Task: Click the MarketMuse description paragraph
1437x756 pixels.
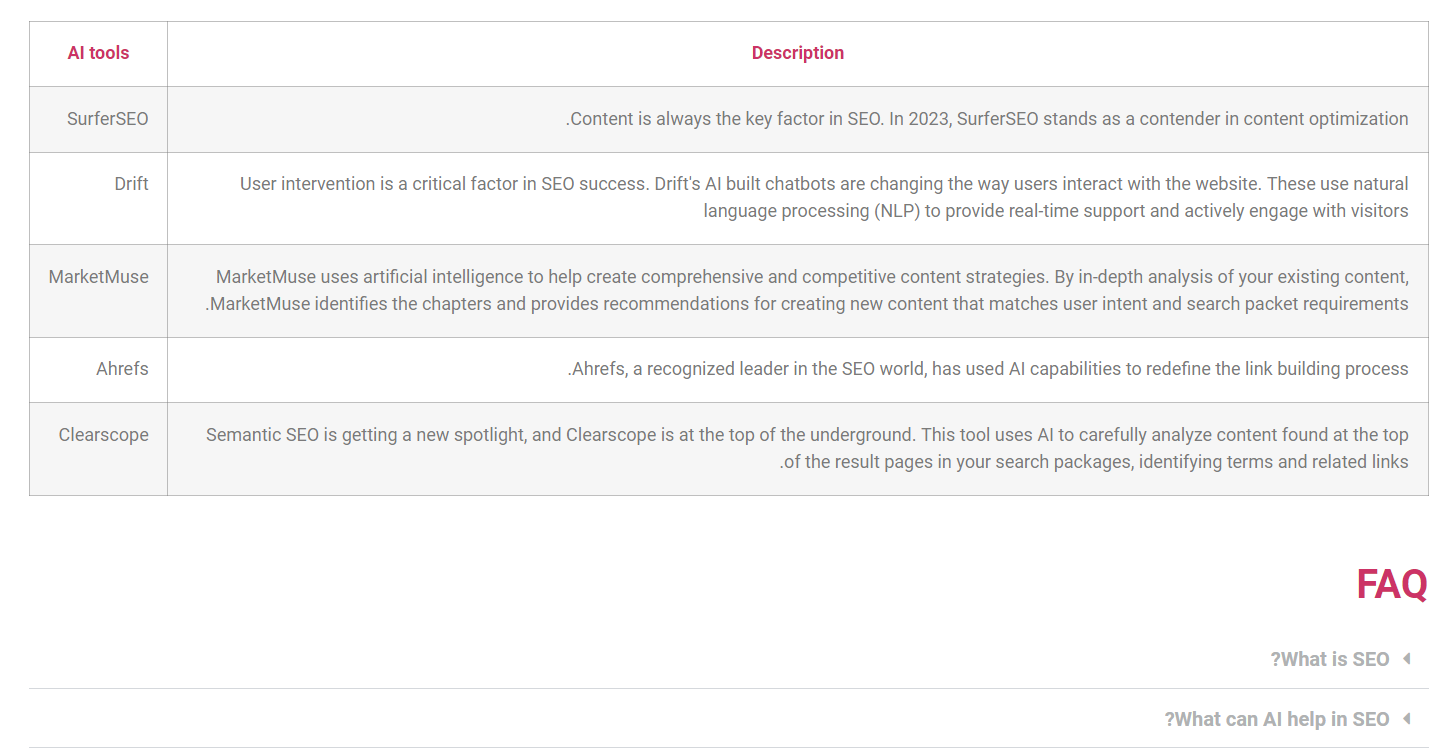Action: [x=807, y=290]
